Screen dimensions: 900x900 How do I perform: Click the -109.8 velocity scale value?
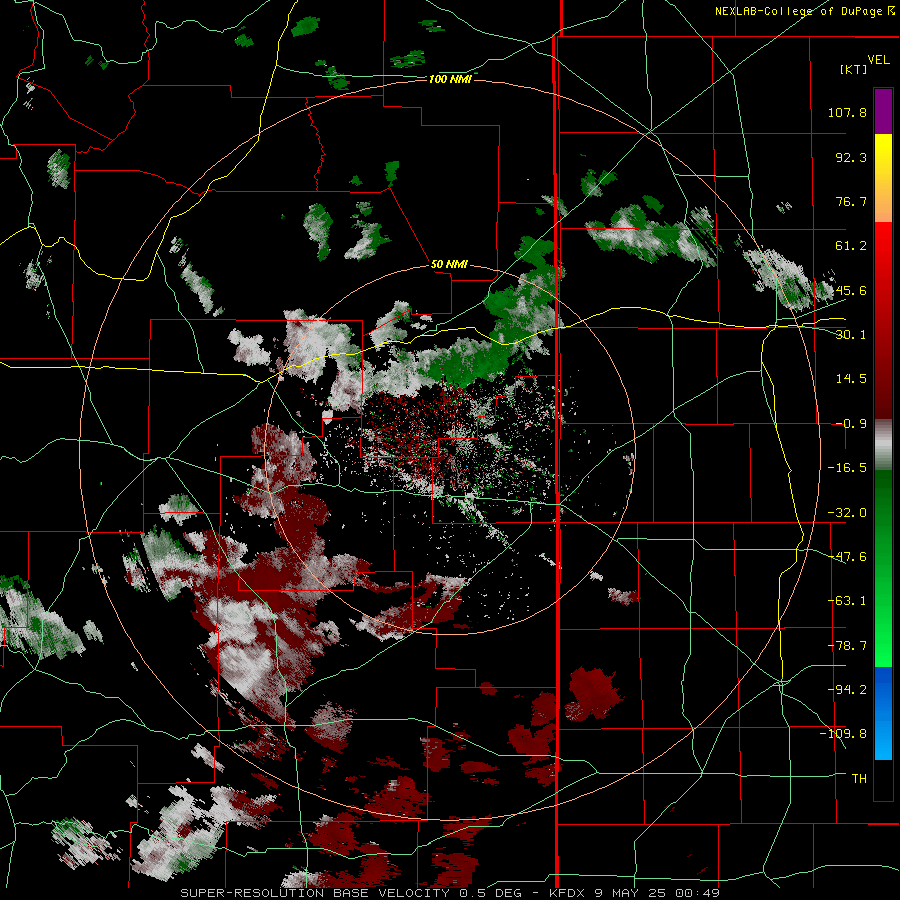pos(843,734)
